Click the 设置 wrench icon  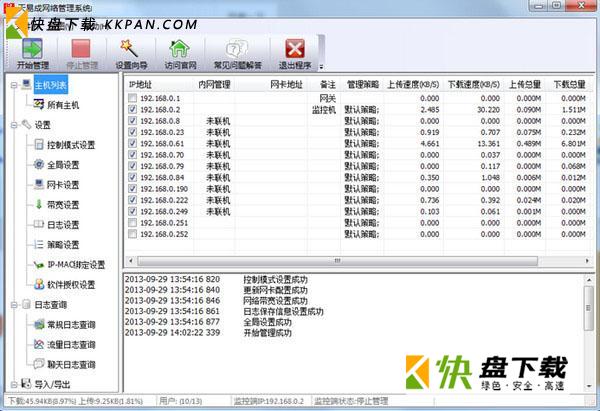pyautogui.click(x=26, y=124)
